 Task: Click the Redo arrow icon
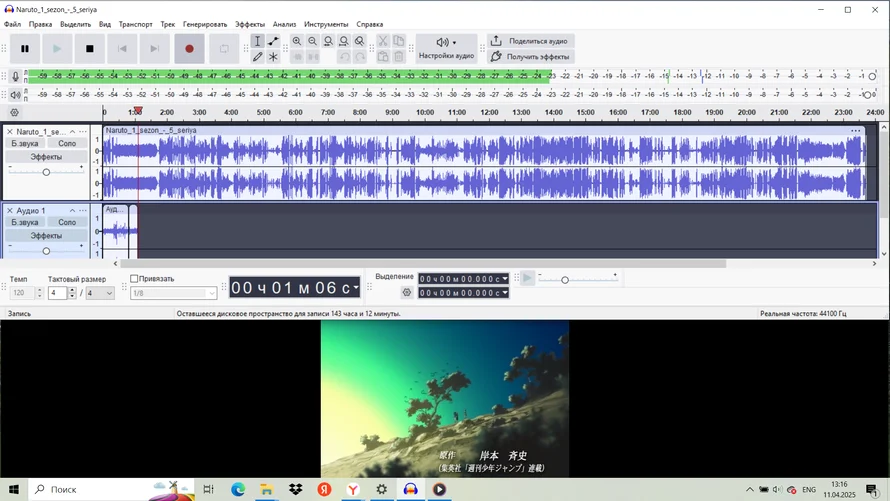(360, 57)
